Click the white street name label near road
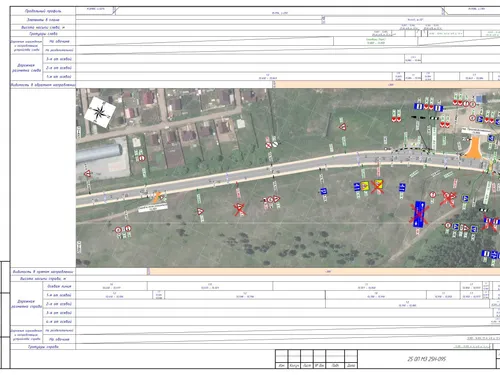Screen dimensions: 500x375 click(x=153, y=208)
